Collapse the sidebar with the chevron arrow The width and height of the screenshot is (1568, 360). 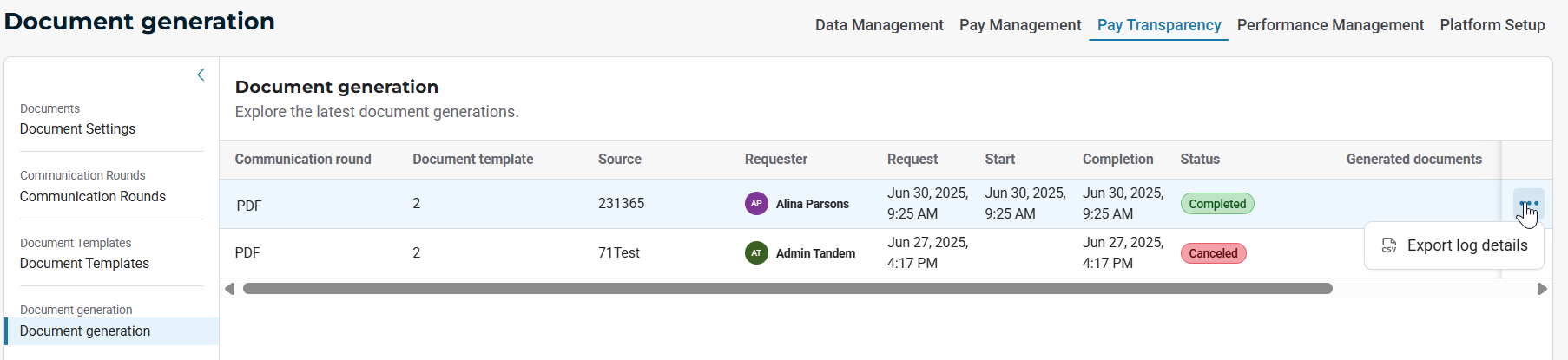coord(201,75)
